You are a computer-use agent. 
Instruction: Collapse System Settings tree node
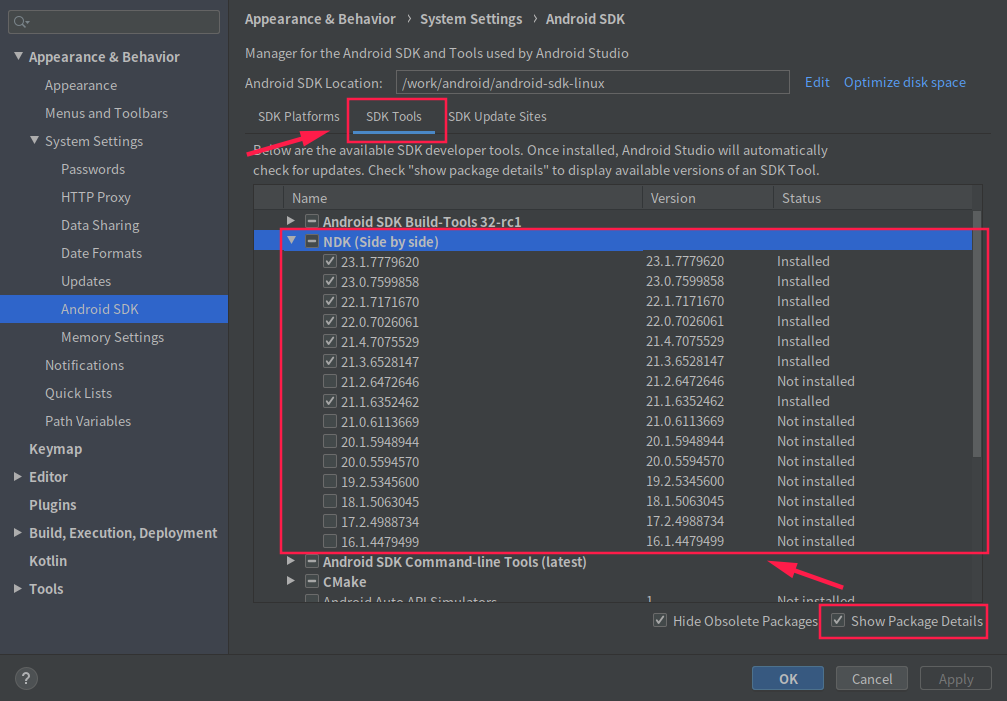(x=34, y=141)
